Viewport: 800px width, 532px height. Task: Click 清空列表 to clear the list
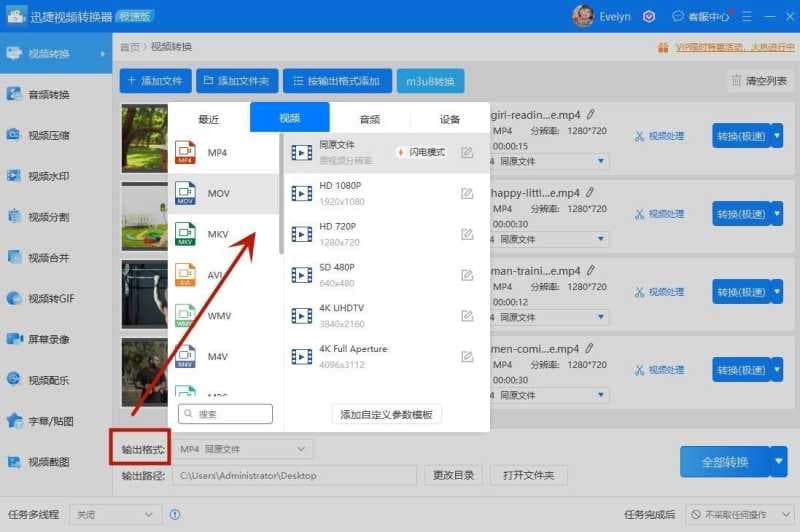point(760,81)
